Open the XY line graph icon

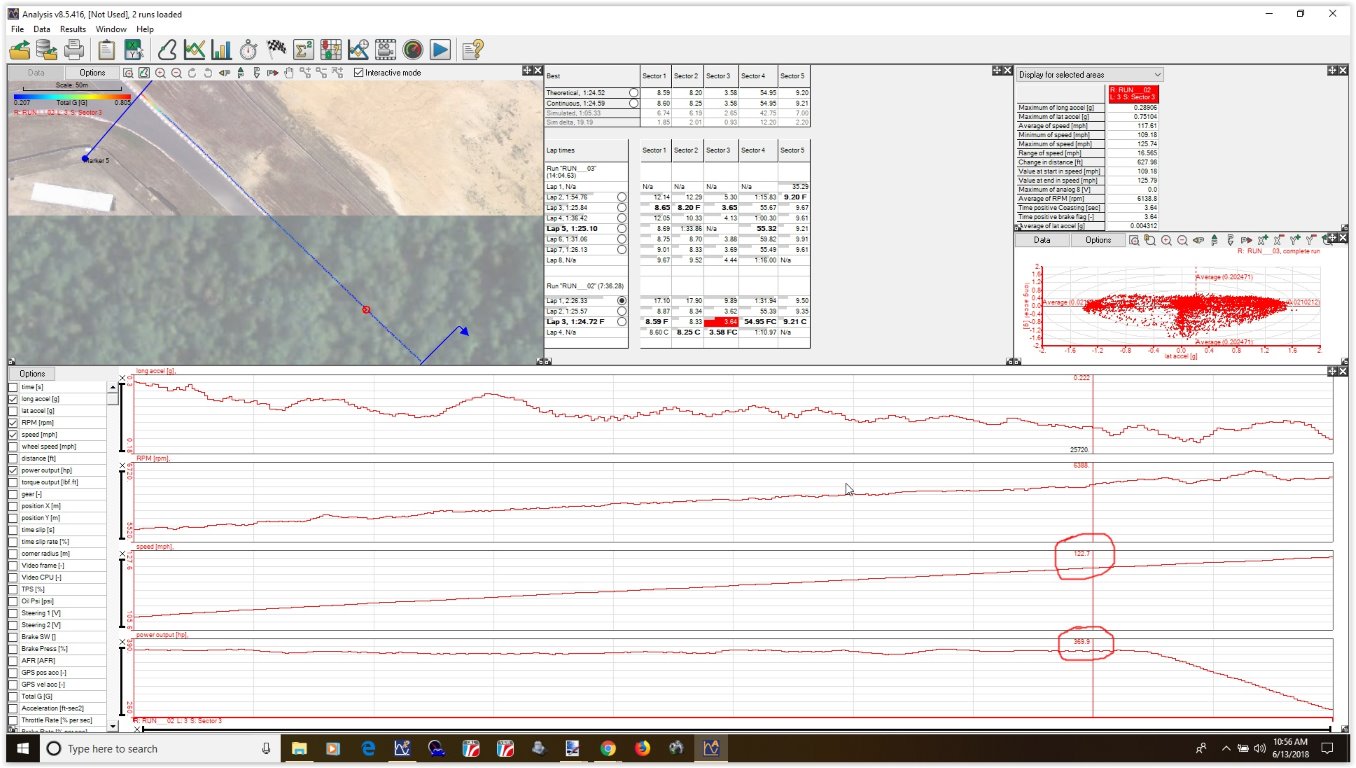pyautogui.click(x=195, y=49)
